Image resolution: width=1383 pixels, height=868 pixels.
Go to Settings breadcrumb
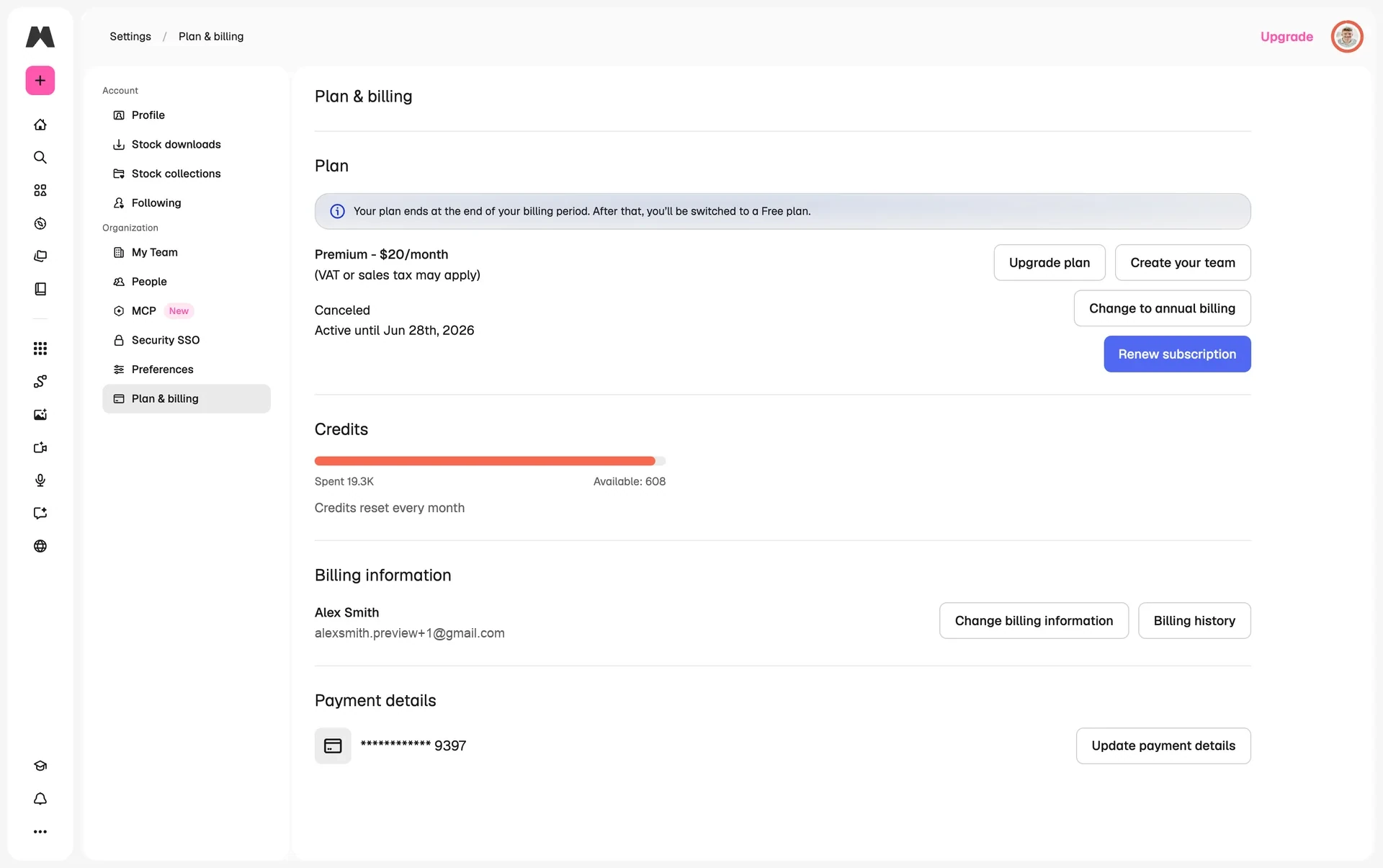coord(130,37)
